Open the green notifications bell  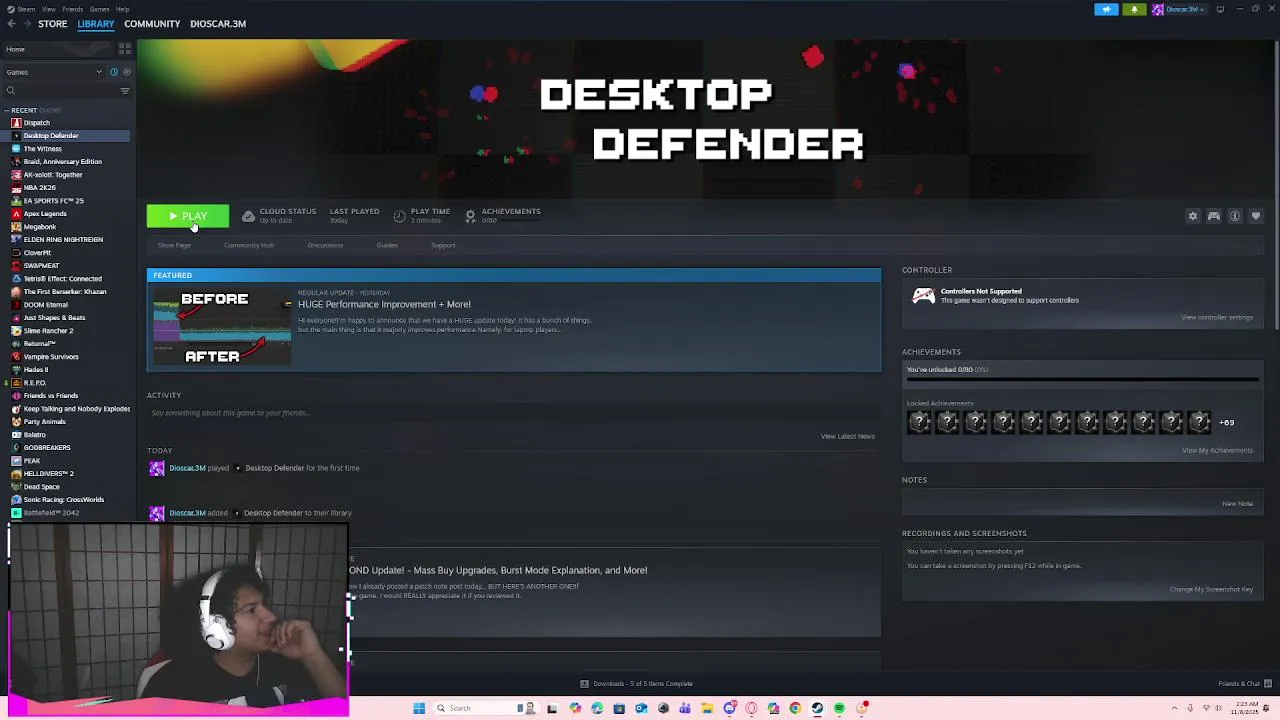[1134, 9]
